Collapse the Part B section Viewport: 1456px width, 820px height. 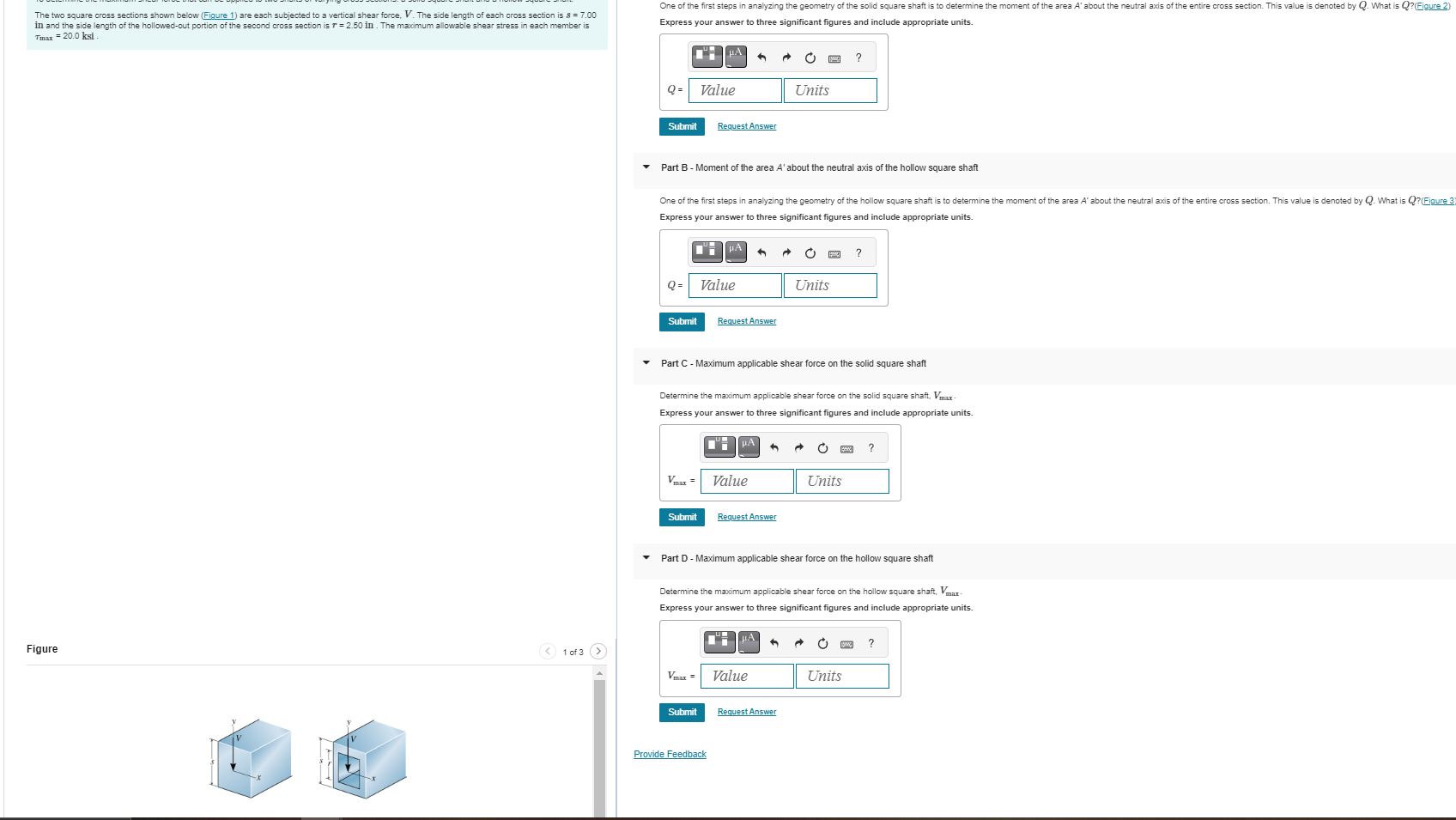(x=646, y=167)
